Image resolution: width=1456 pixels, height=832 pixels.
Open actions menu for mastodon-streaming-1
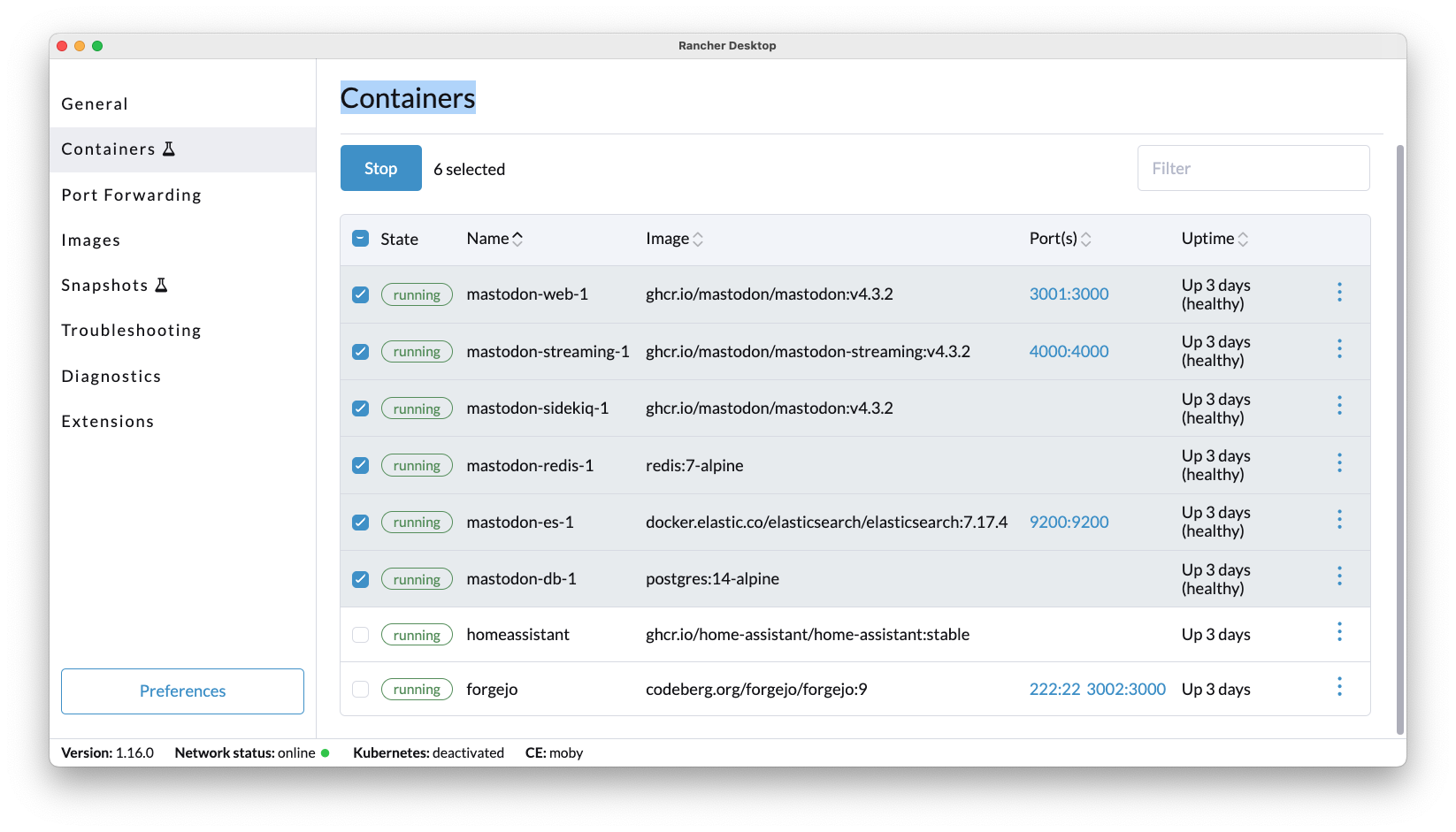click(1339, 349)
